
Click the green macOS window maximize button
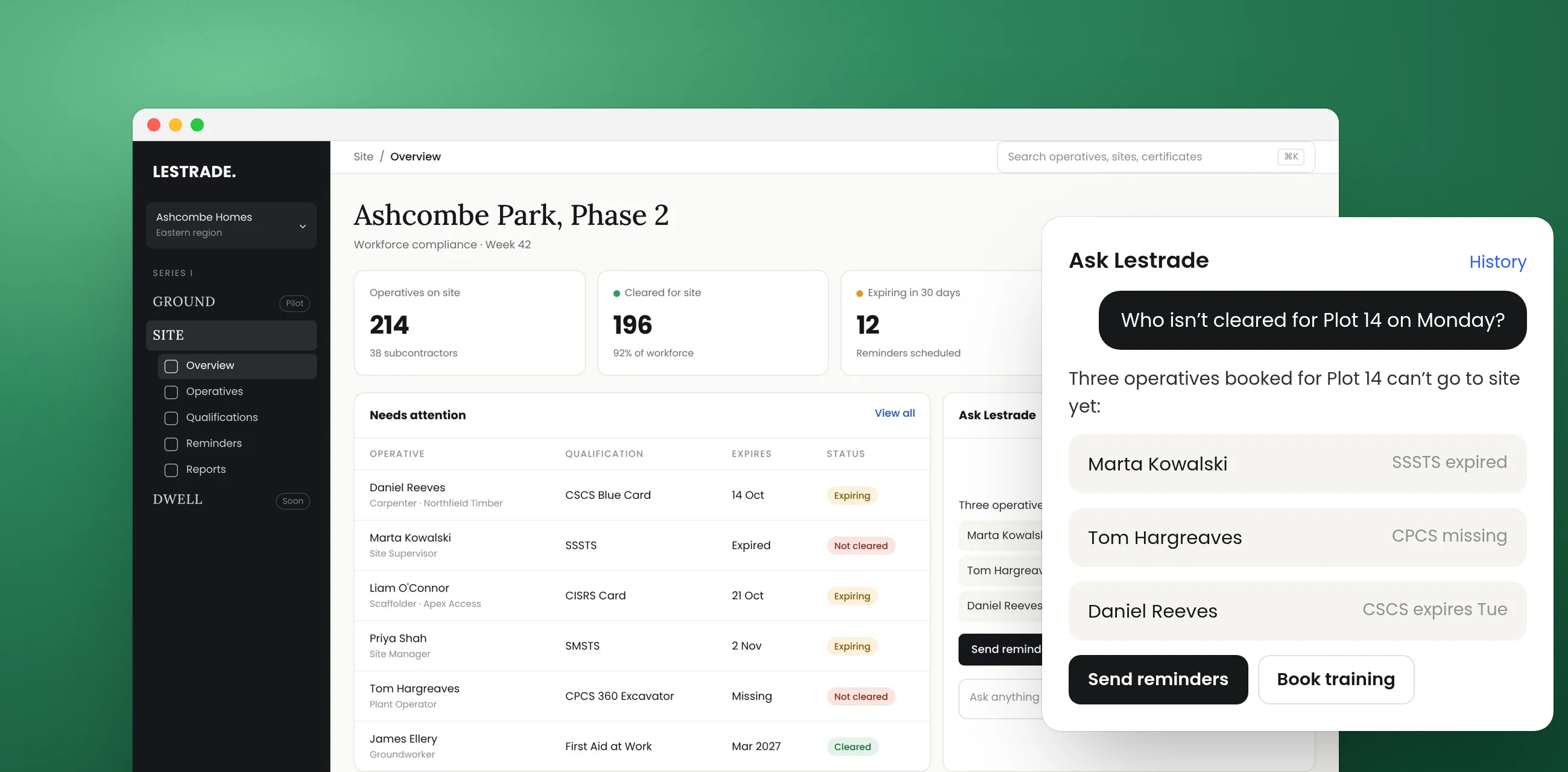(197, 125)
